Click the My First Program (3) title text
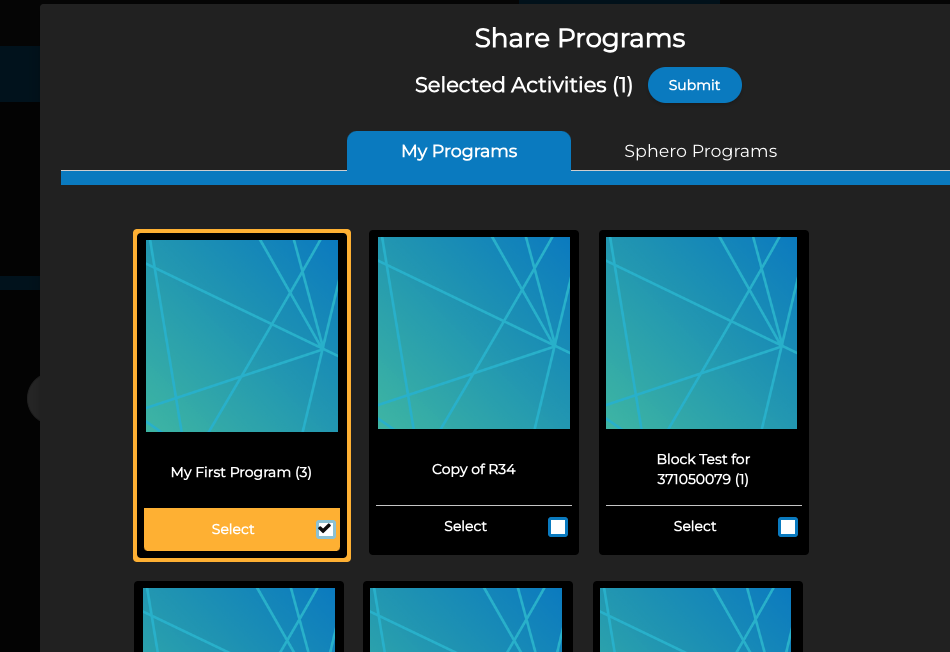 [241, 472]
